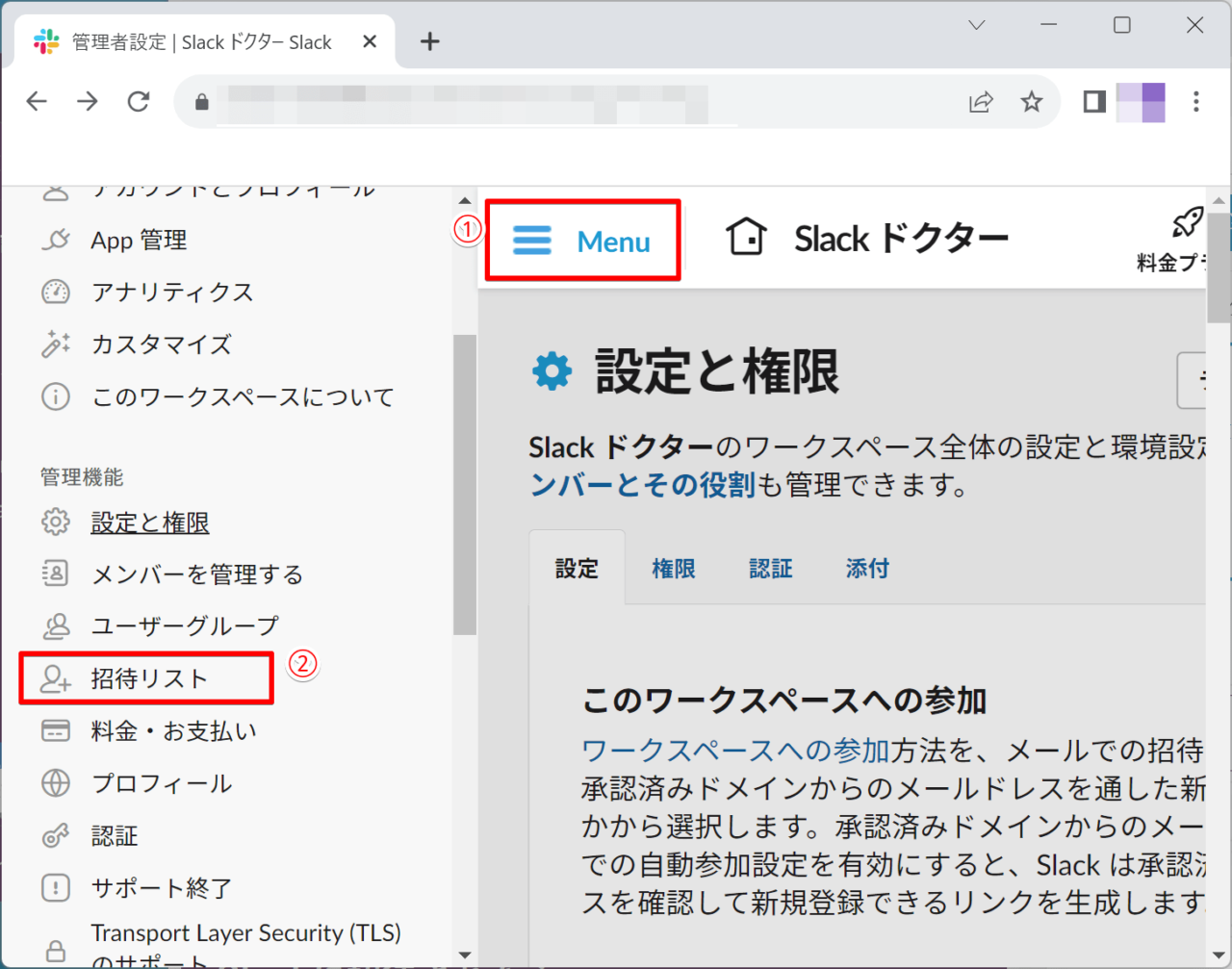The height and width of the screenshot is (969, 1232).
Task: Click the Slack ドクター home icon
Action: coord(747,237)
